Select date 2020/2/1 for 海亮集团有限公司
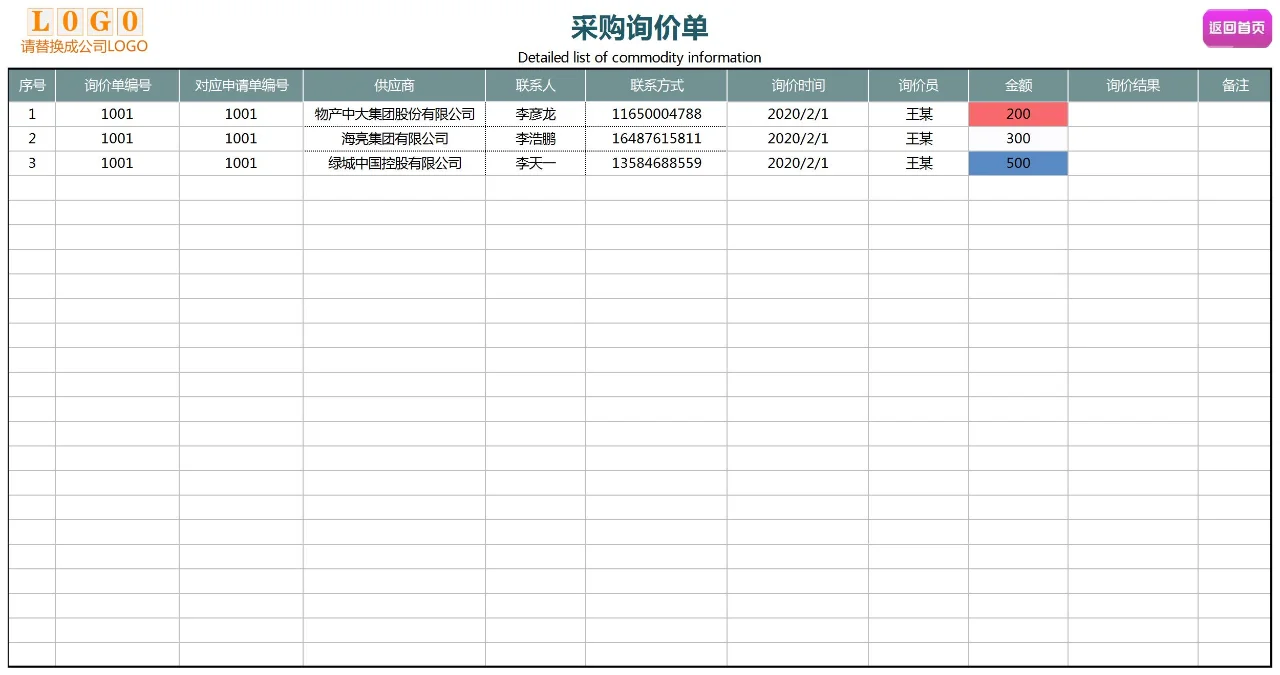 pos(797,138)
